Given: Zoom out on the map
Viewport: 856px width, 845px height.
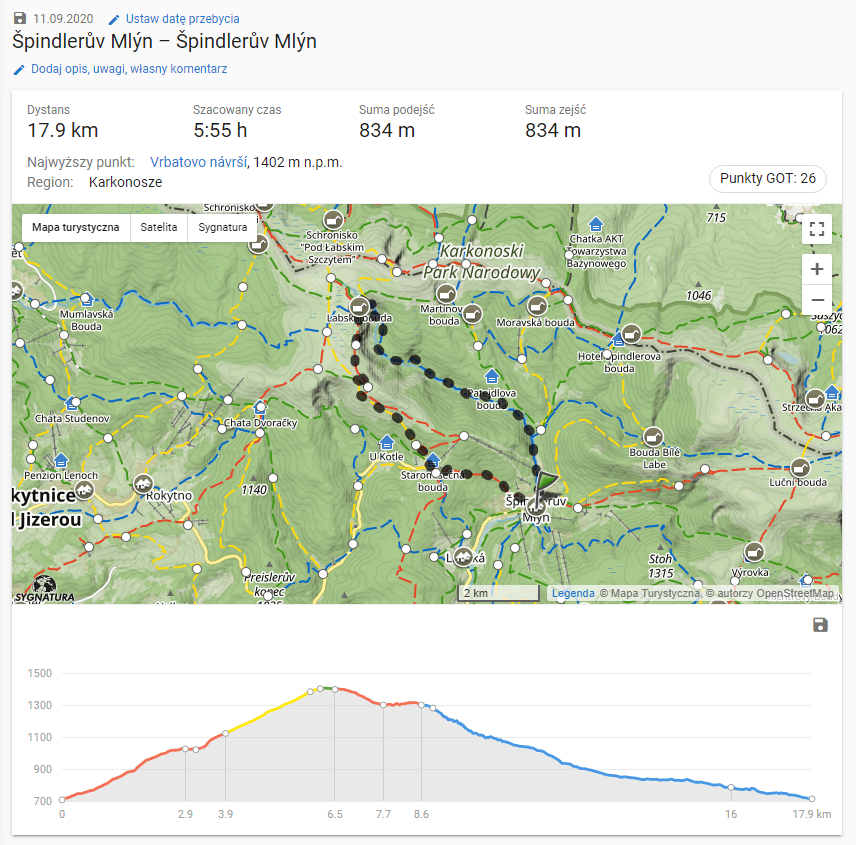Looking at the screenshot, I should 817,299.
